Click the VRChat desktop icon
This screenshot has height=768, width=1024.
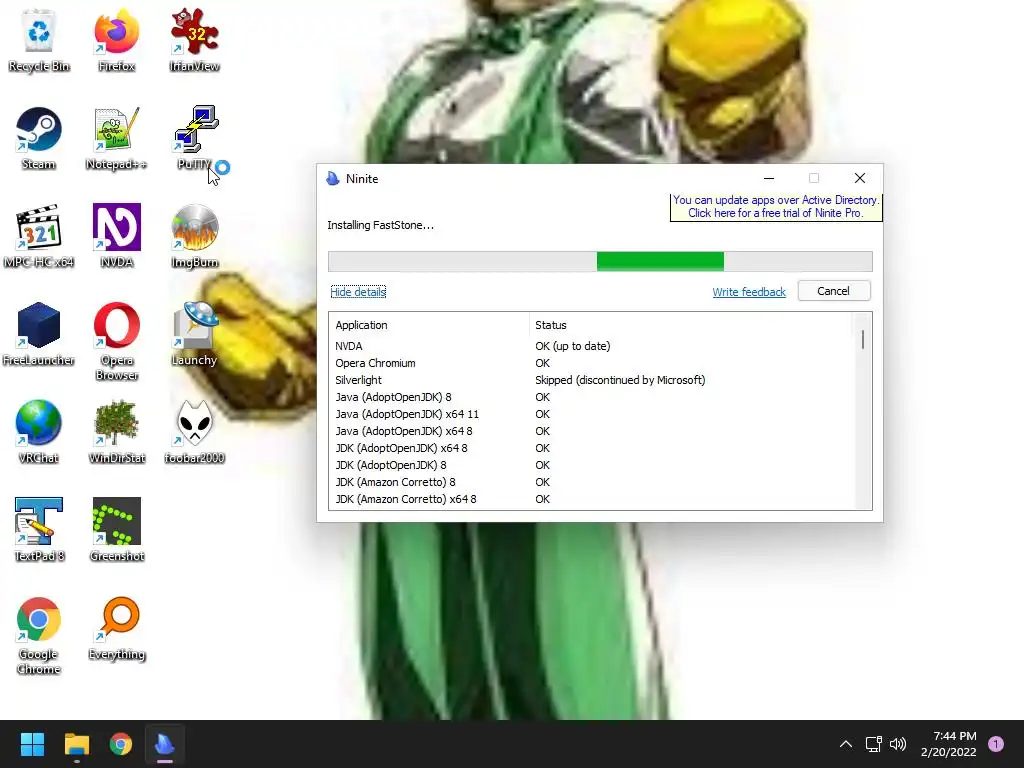click(39, 432)
